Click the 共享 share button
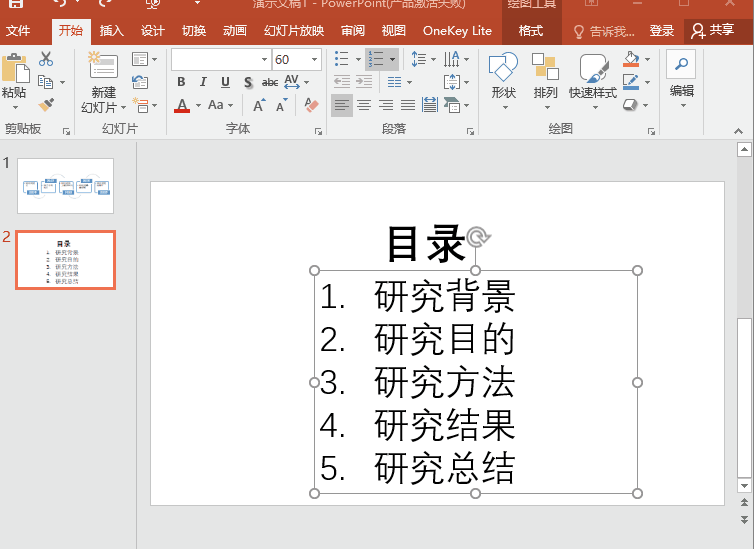The image size is (754, 549). [x=714, y=31]
